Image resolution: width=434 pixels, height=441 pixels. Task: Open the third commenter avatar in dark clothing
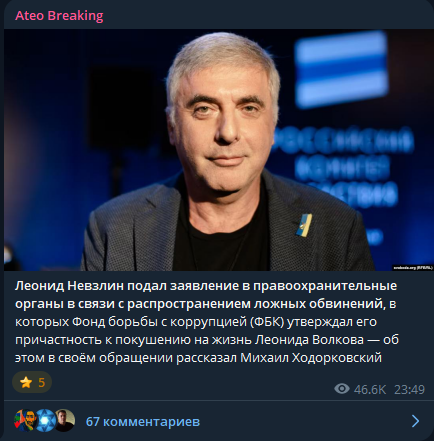[64, 420]
